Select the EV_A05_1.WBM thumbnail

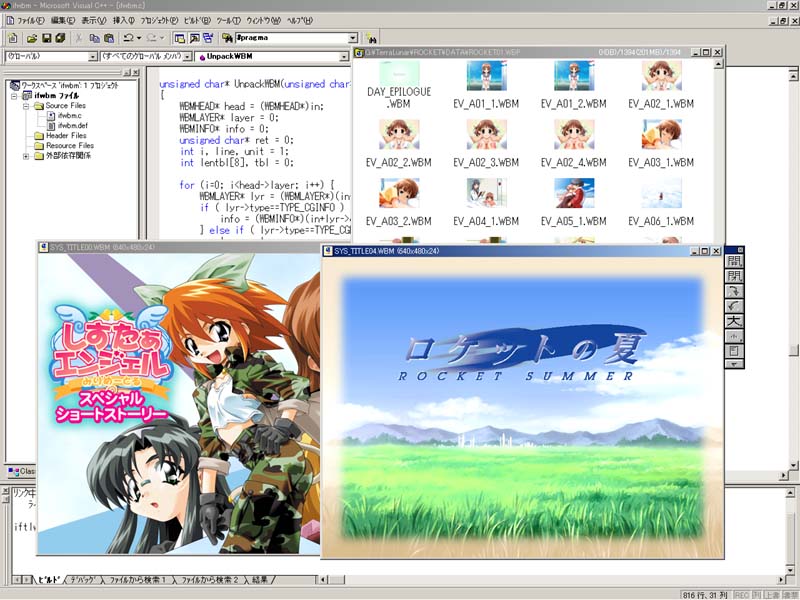(x=573, y=202)
